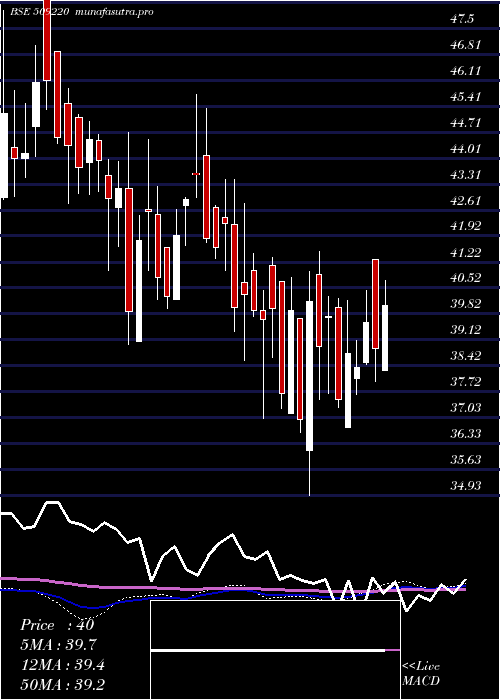The height and width of the screenshot is (700, 500).
Task: Click the Price : 40 readout
Action: tap(57, 625)
